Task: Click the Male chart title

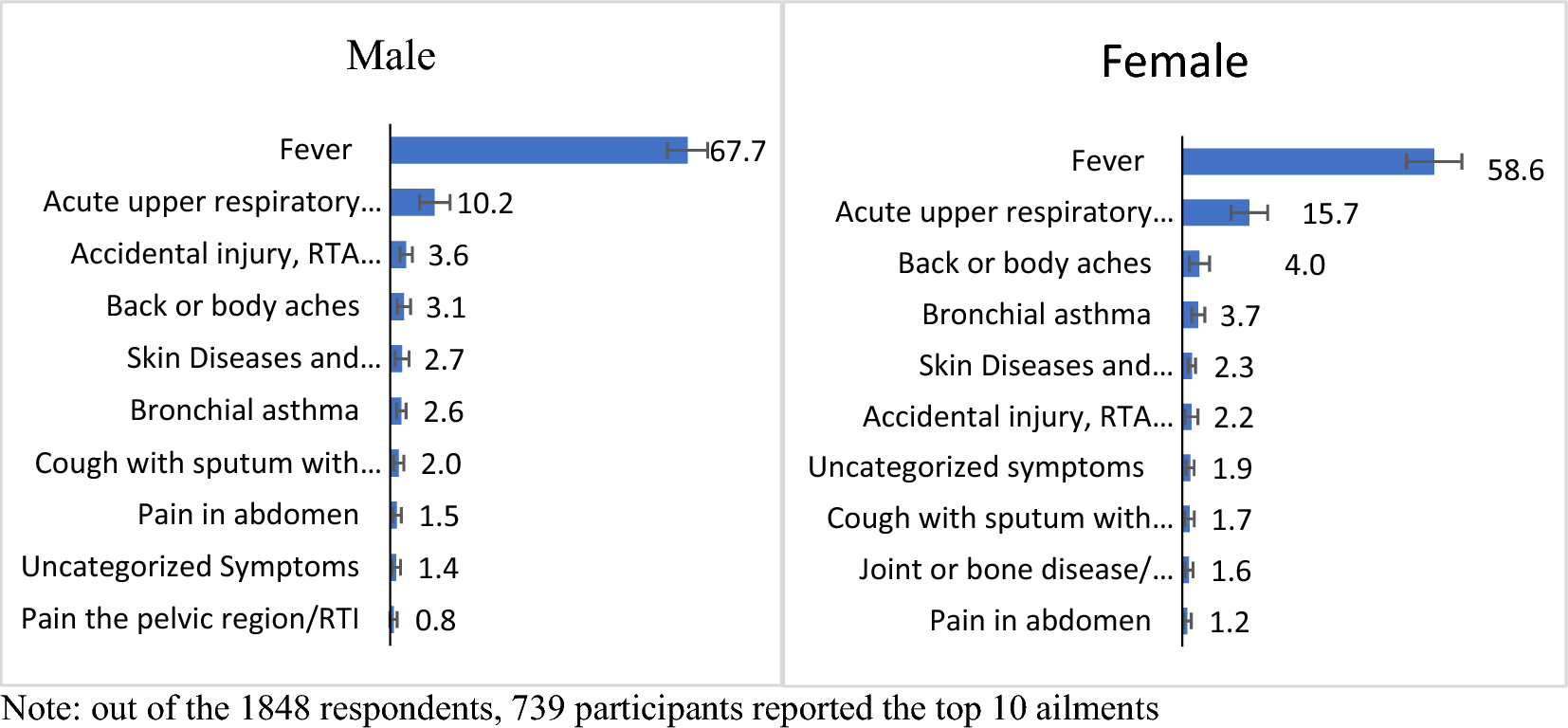Action: 391,56
